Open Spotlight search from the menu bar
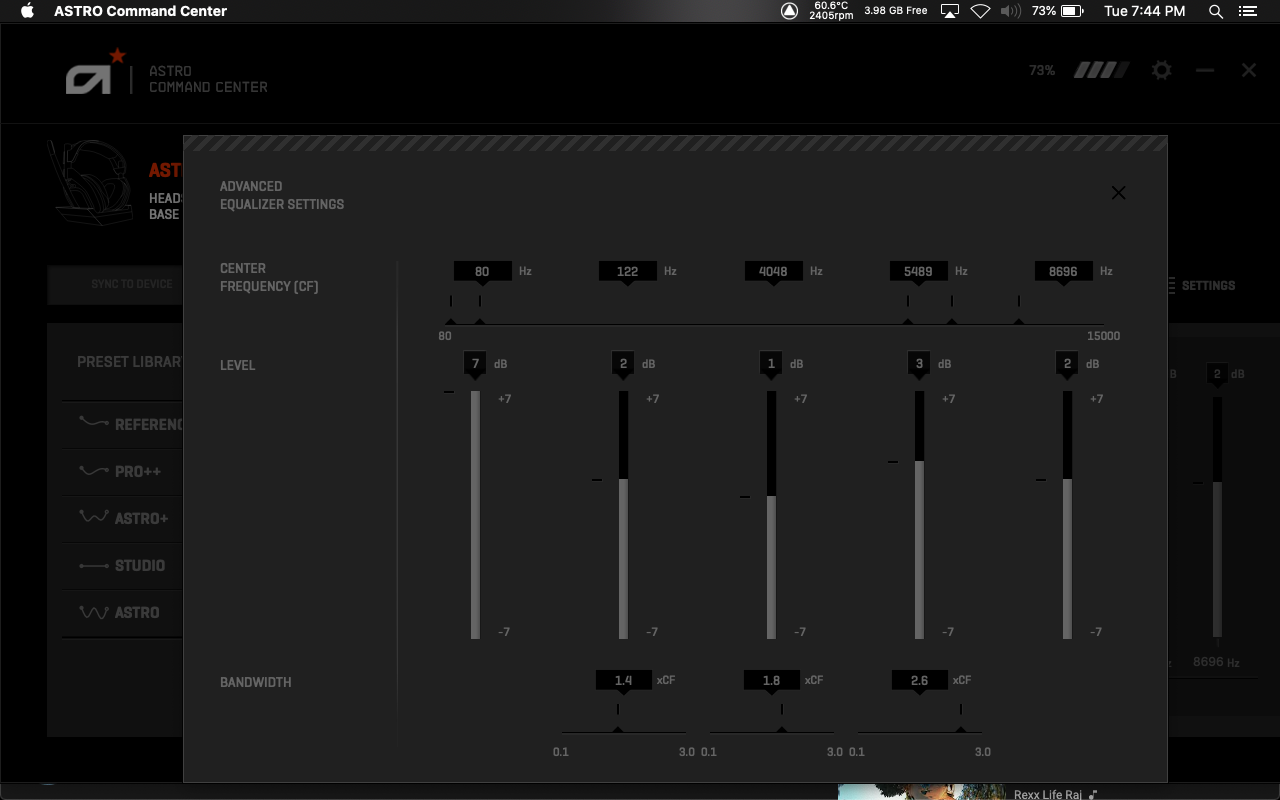Screen dimensions: 1280x800 click(x=1216, y=11)
